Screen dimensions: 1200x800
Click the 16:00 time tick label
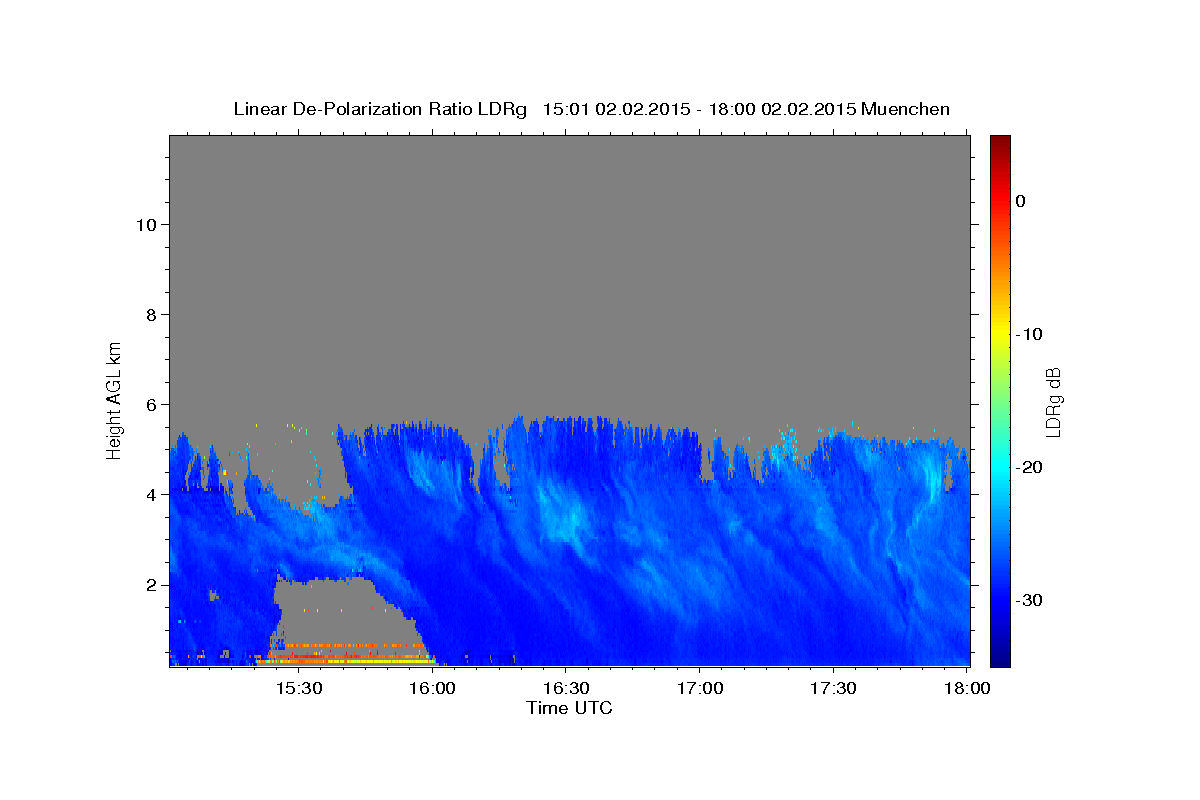click(x=432, y=688)
